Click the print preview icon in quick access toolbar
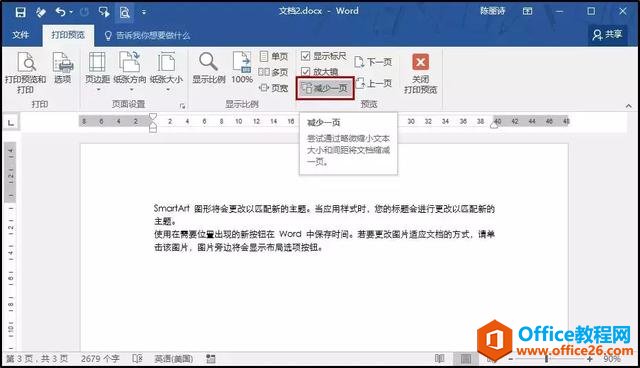This screenshot has width=640, height=368. pos(124,12)
